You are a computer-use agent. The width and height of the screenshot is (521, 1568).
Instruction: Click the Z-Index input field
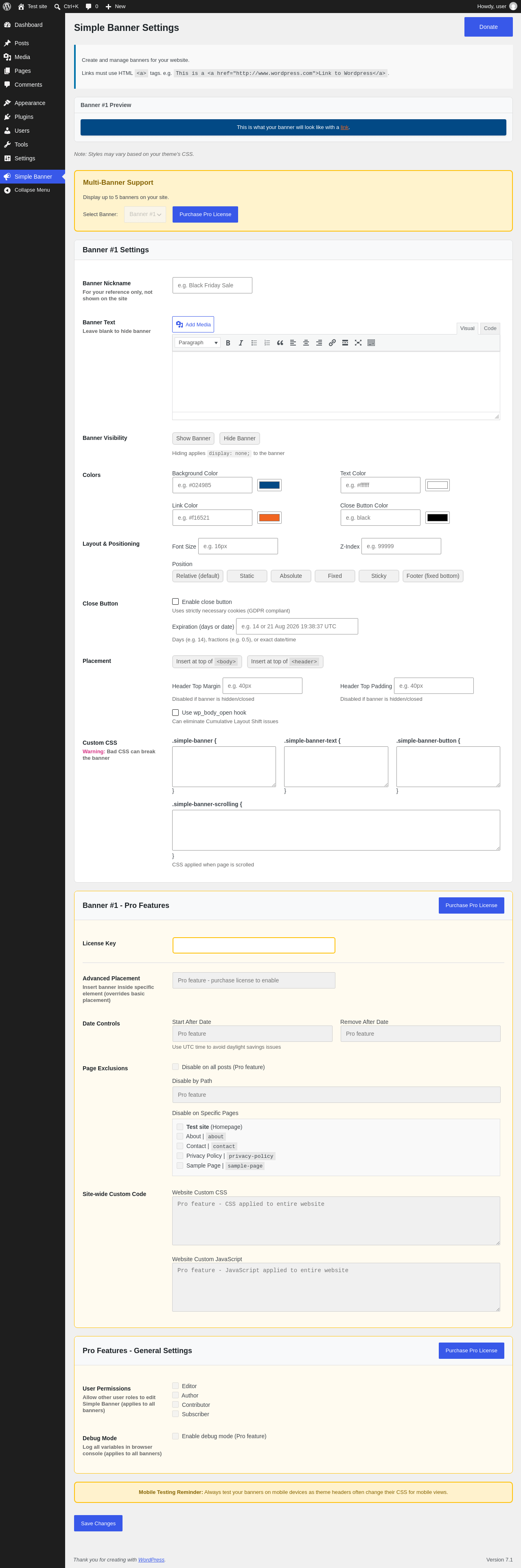coord(401,546)
